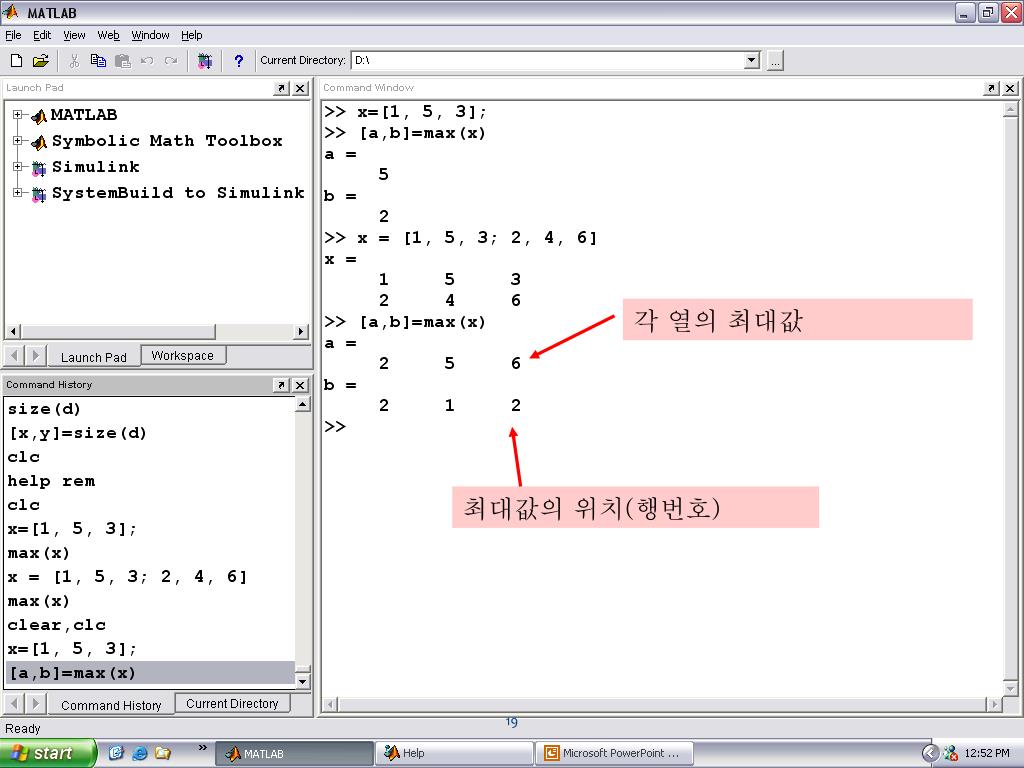This screenshot has height=768, width=1024.
Task: Browse for folder with the ... button
Action: coord(775,61)
